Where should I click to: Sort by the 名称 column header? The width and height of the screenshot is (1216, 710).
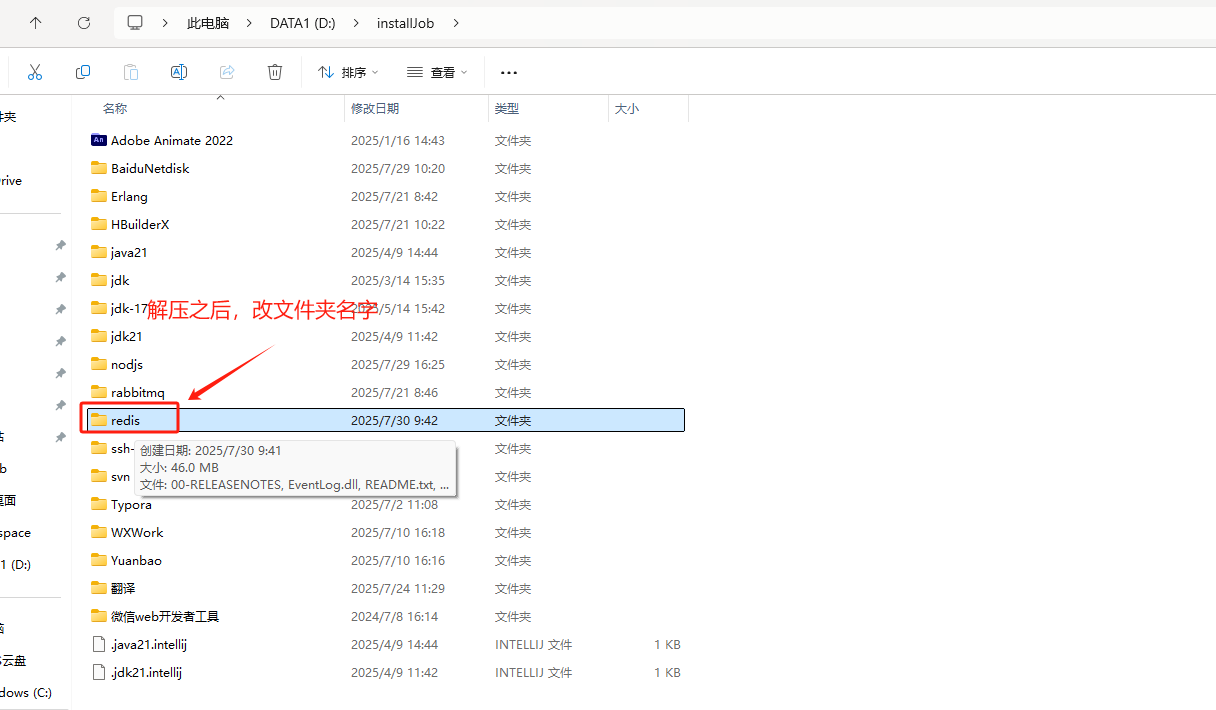click(115, 108)
